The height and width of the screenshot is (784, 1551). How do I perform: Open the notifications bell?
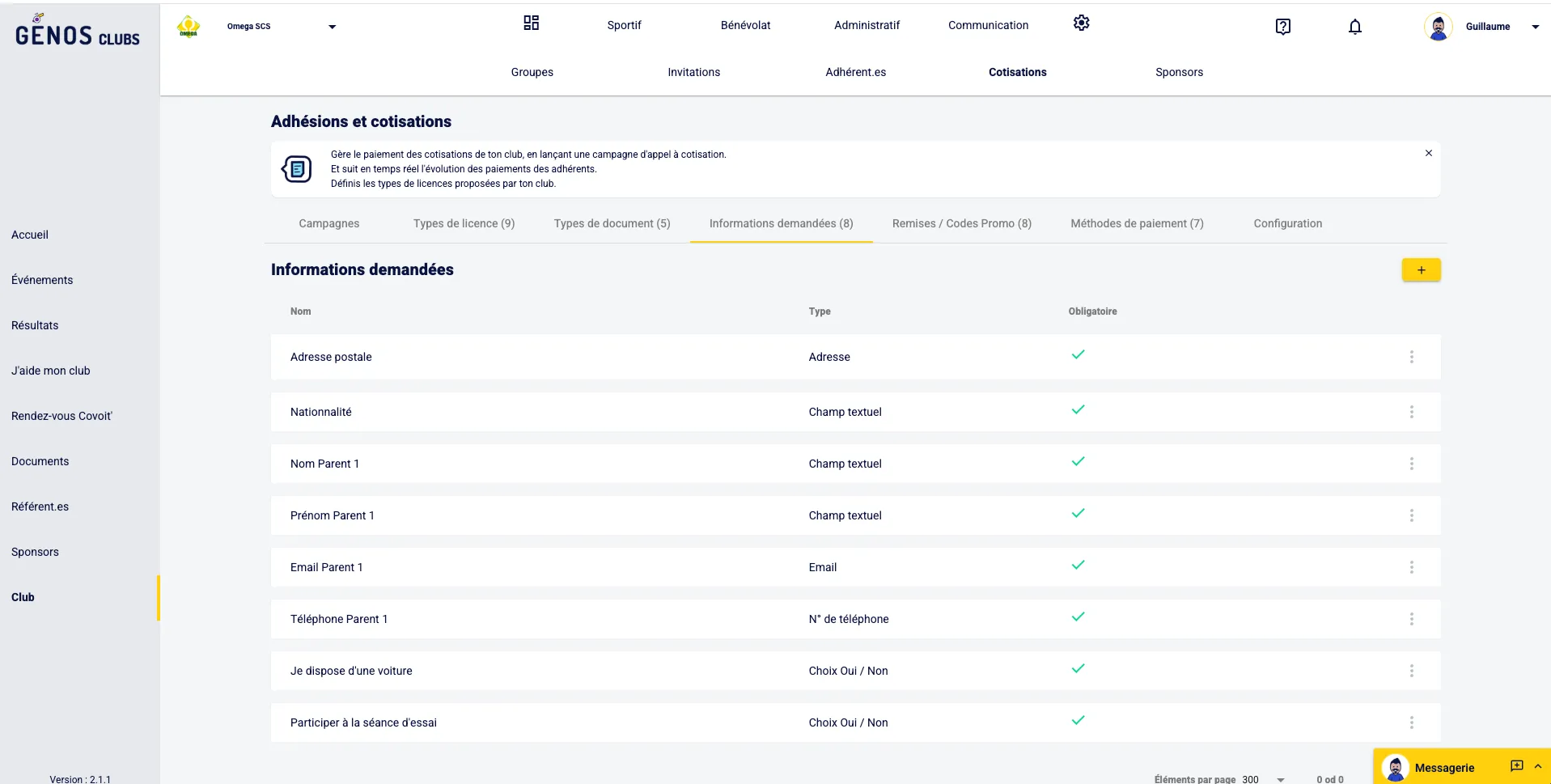coord(1354,27)
